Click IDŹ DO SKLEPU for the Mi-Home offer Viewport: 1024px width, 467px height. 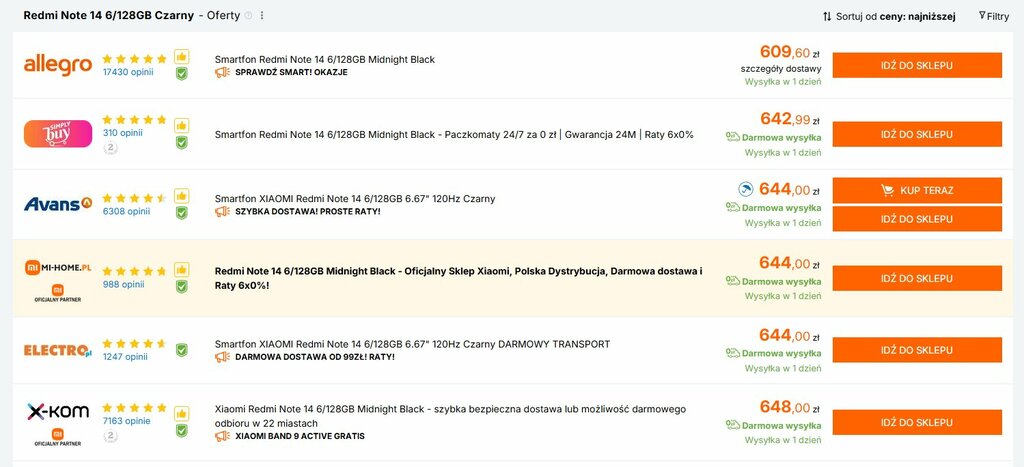(x=917, y=278)
